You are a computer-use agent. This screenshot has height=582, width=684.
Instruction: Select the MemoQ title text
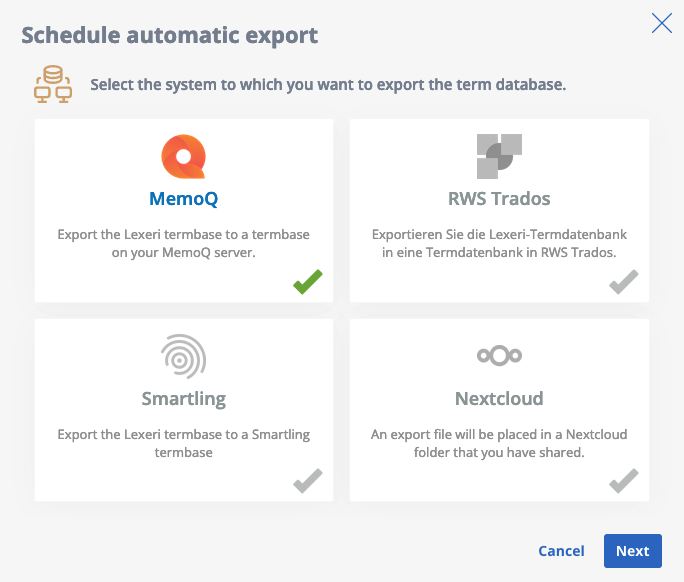pos(183,198)
